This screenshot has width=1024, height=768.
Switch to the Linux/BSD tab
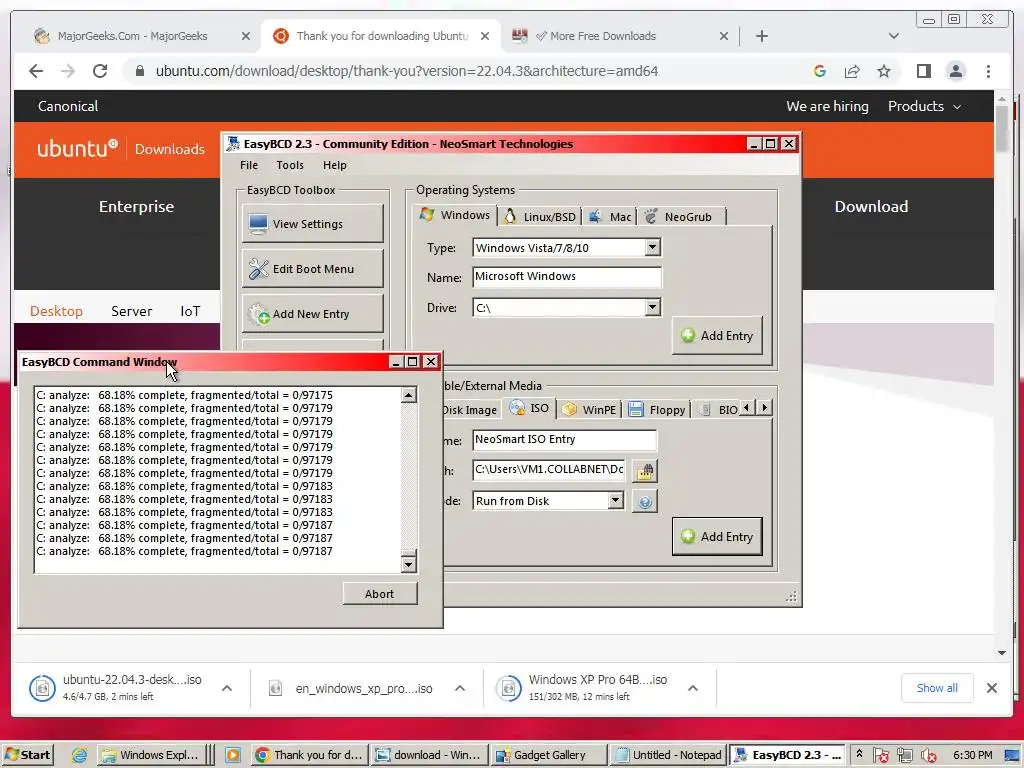[540, 216]
